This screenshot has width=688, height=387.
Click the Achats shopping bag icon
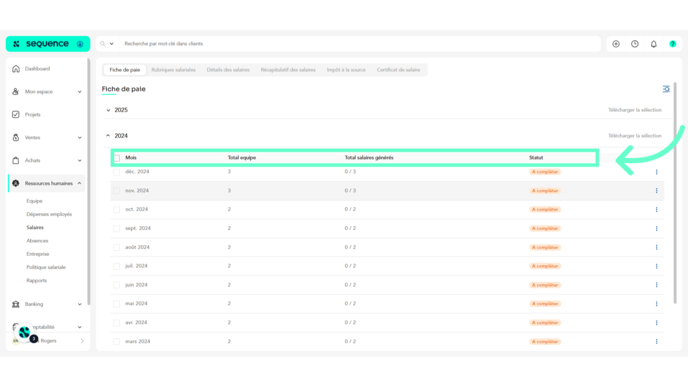pyautogui.click(x=16, y=160)
